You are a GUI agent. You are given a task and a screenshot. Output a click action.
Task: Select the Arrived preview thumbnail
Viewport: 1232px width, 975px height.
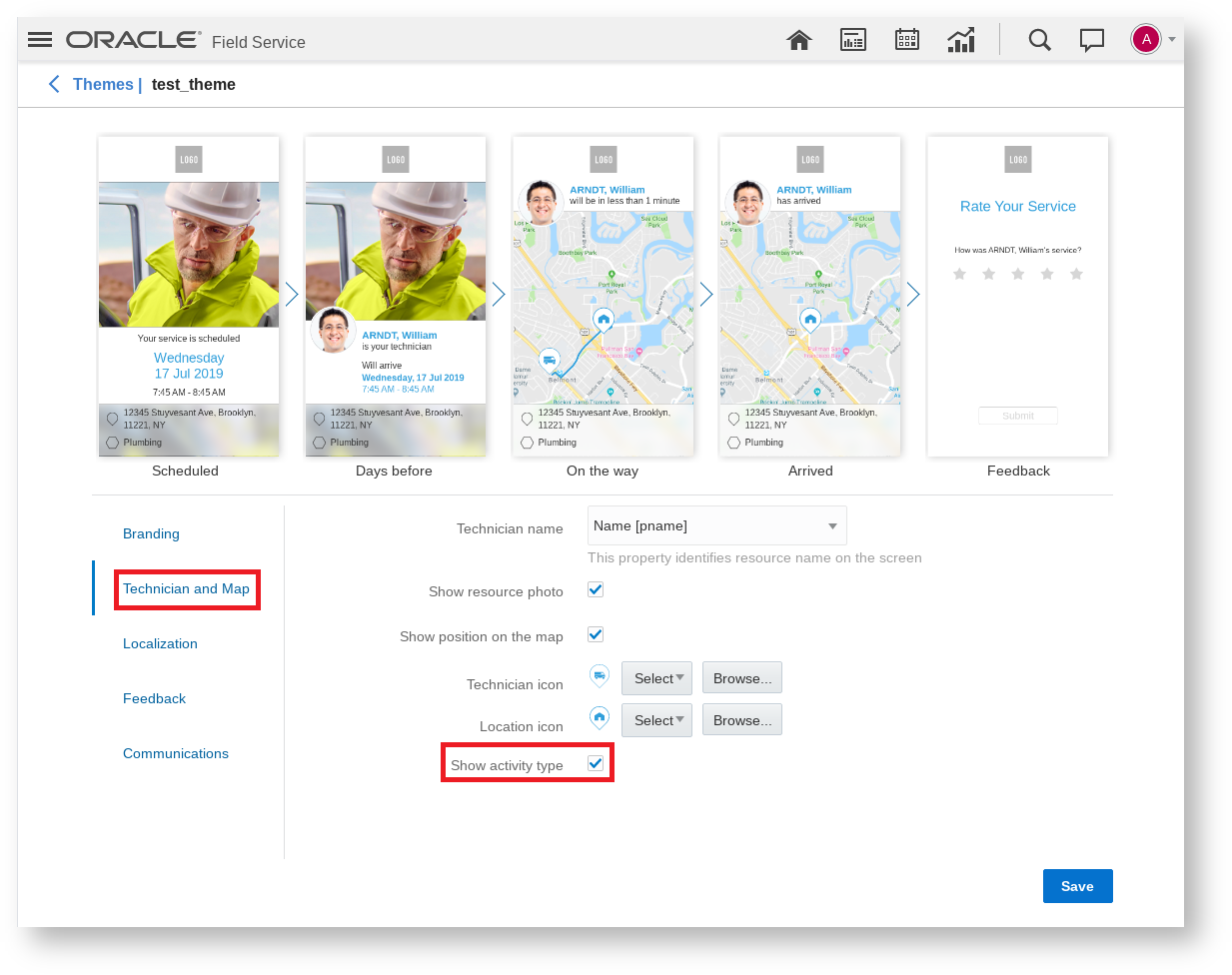pyautogui.click(x=810, y=297)
